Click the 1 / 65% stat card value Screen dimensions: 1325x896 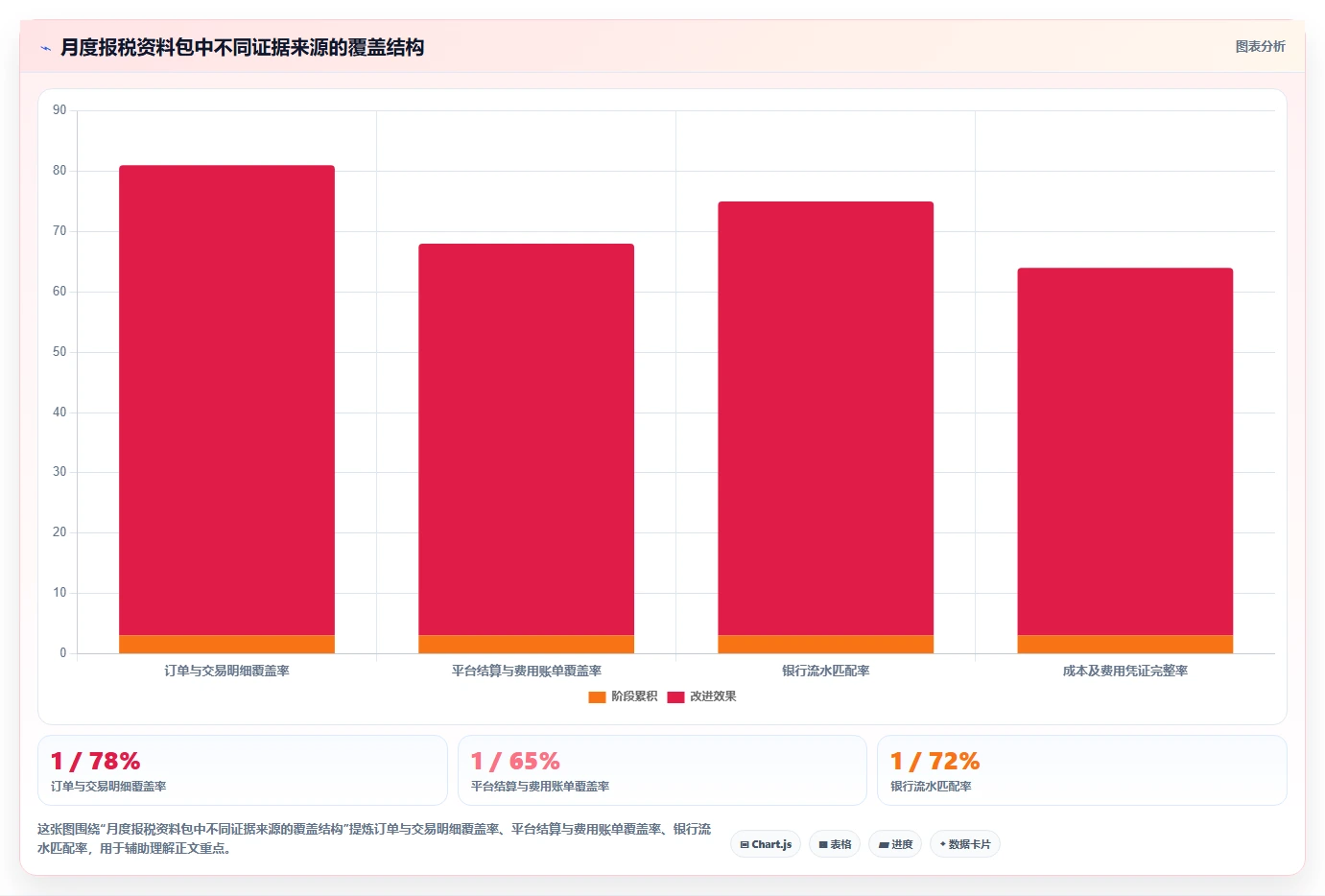515,762
